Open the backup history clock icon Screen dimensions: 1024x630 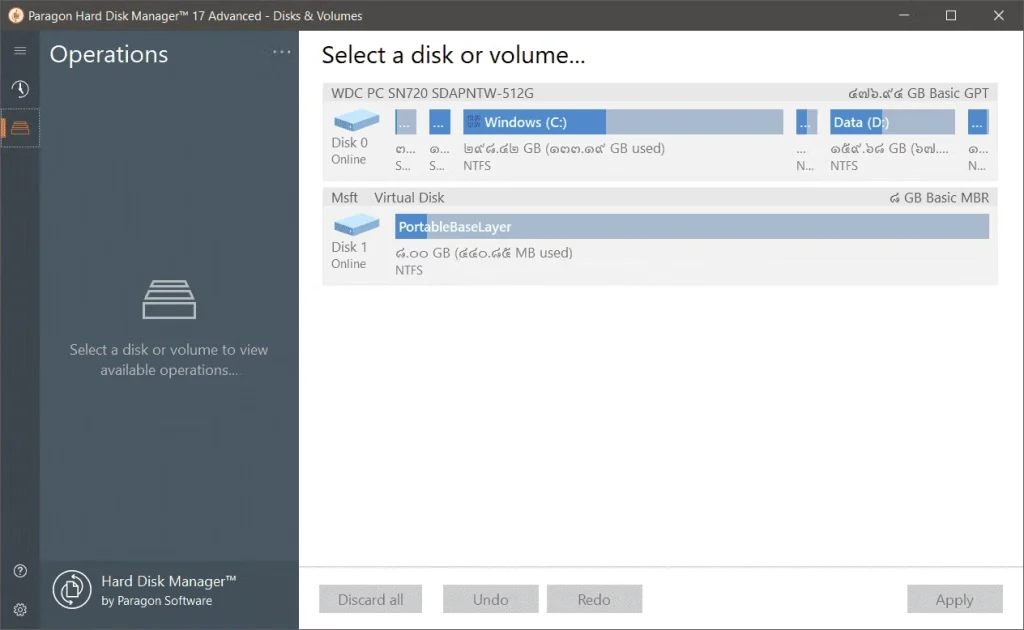20,89
